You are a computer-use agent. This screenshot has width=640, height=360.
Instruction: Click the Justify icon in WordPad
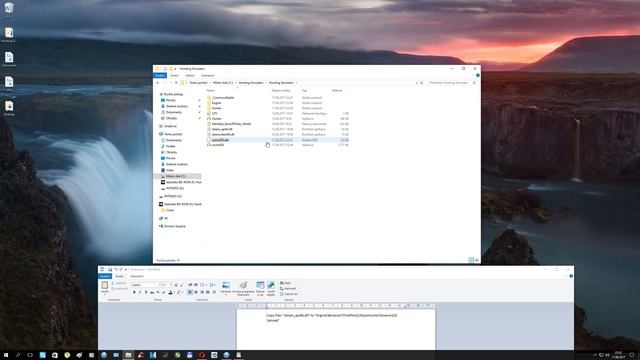pyautogui.click(x=208, y=292)
